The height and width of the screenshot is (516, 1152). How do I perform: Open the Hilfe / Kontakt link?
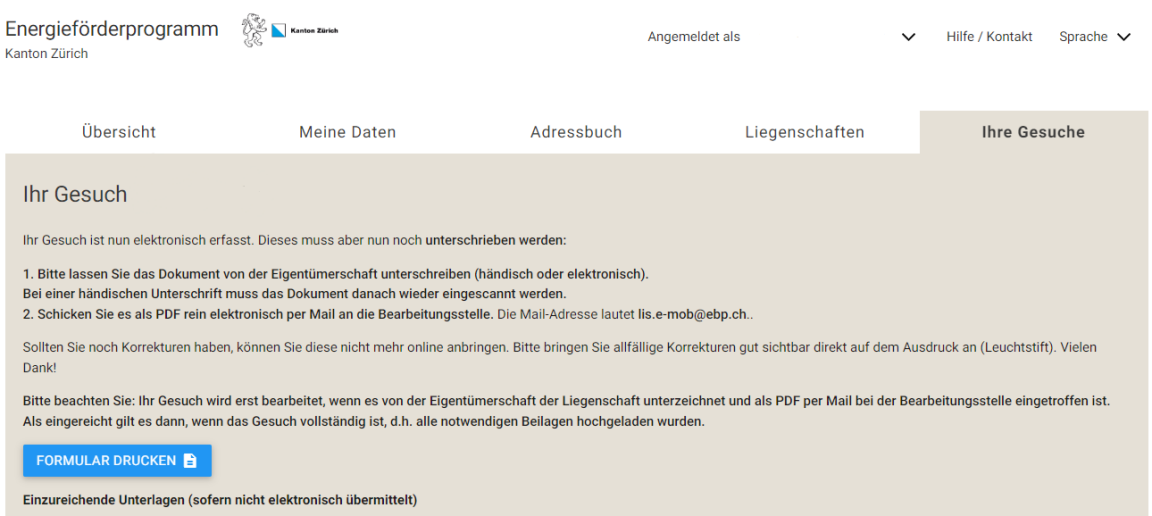989,37
